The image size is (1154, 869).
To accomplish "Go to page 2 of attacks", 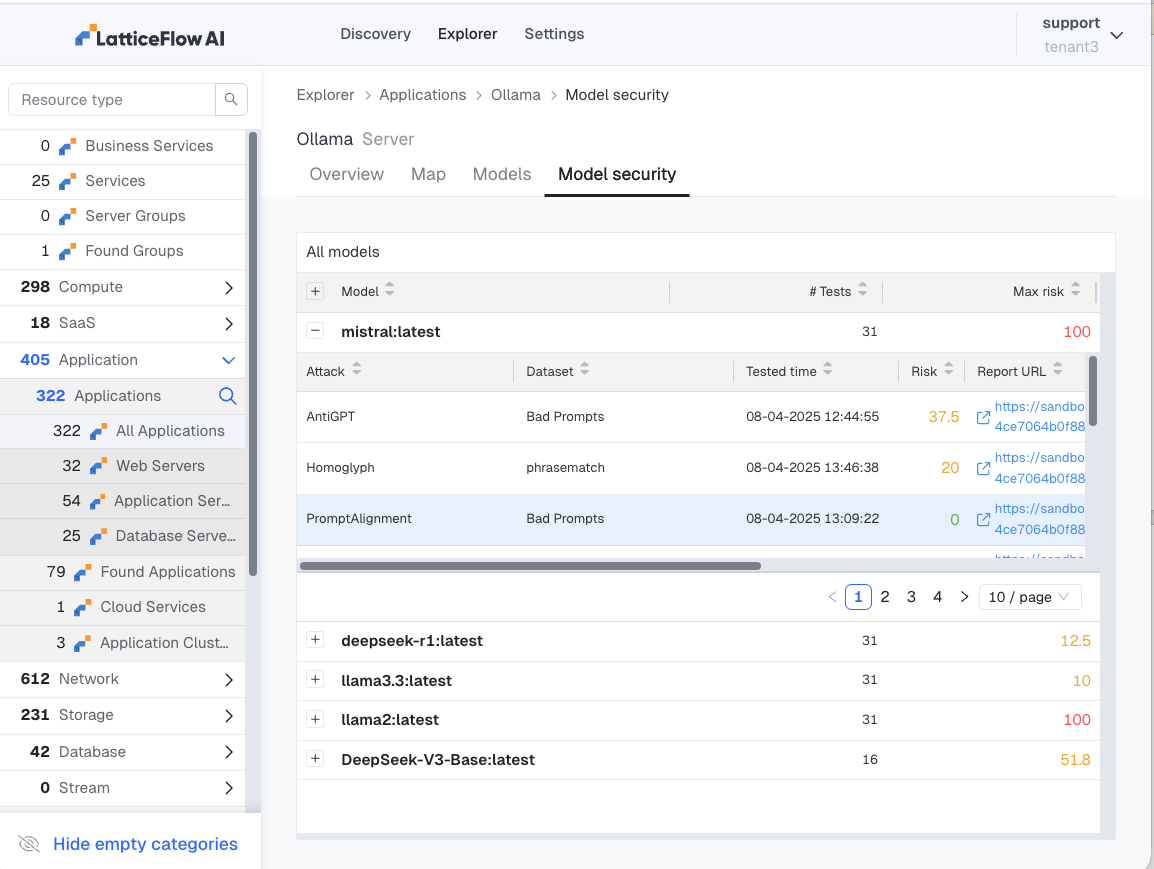I will point(885,597).
